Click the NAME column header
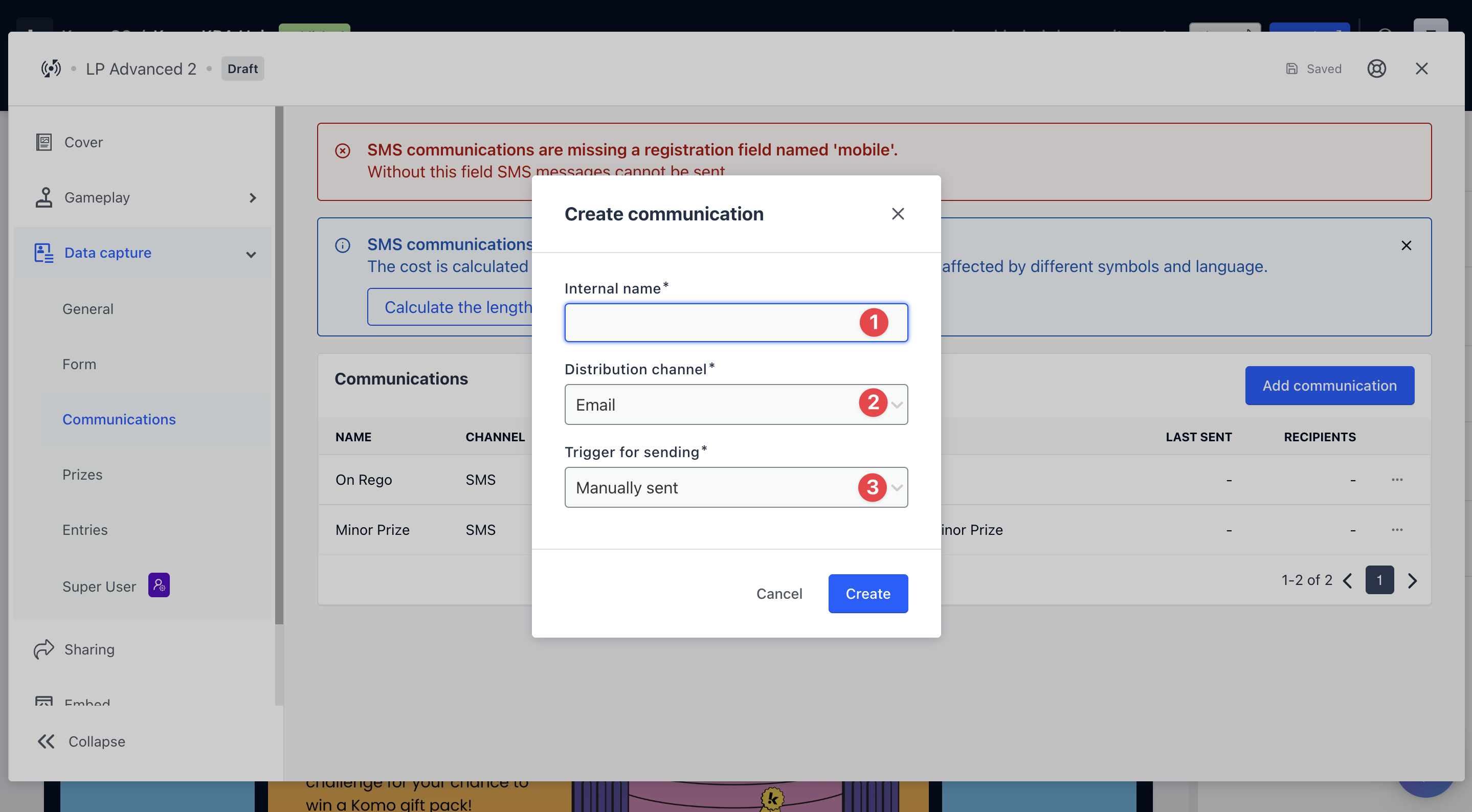 pos(354,437)
